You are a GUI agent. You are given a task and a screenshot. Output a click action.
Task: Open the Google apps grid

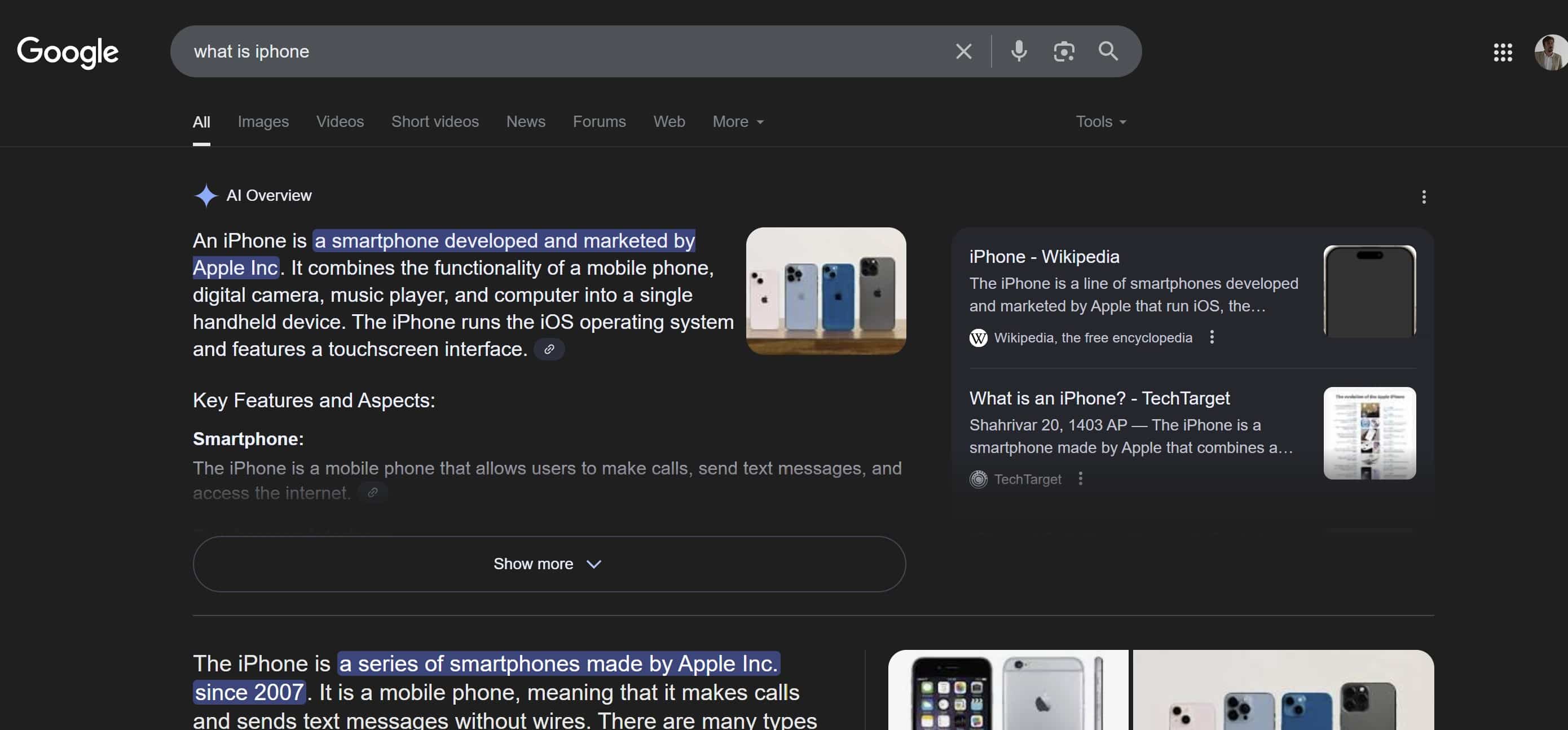pos(1502,52)
